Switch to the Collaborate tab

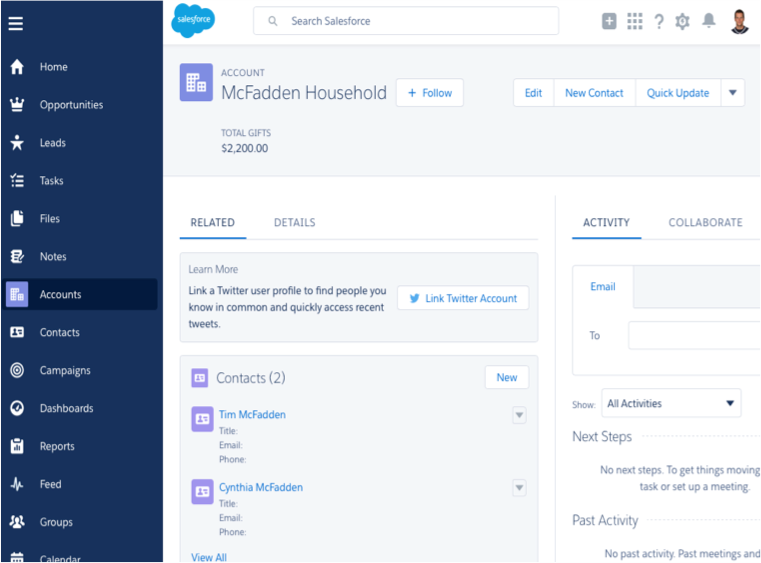[x=705, y=222]
